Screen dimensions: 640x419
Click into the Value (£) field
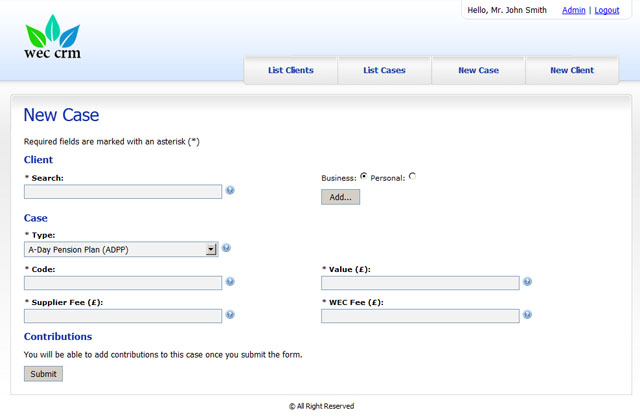pyautogui.click(x=420, y=283)
